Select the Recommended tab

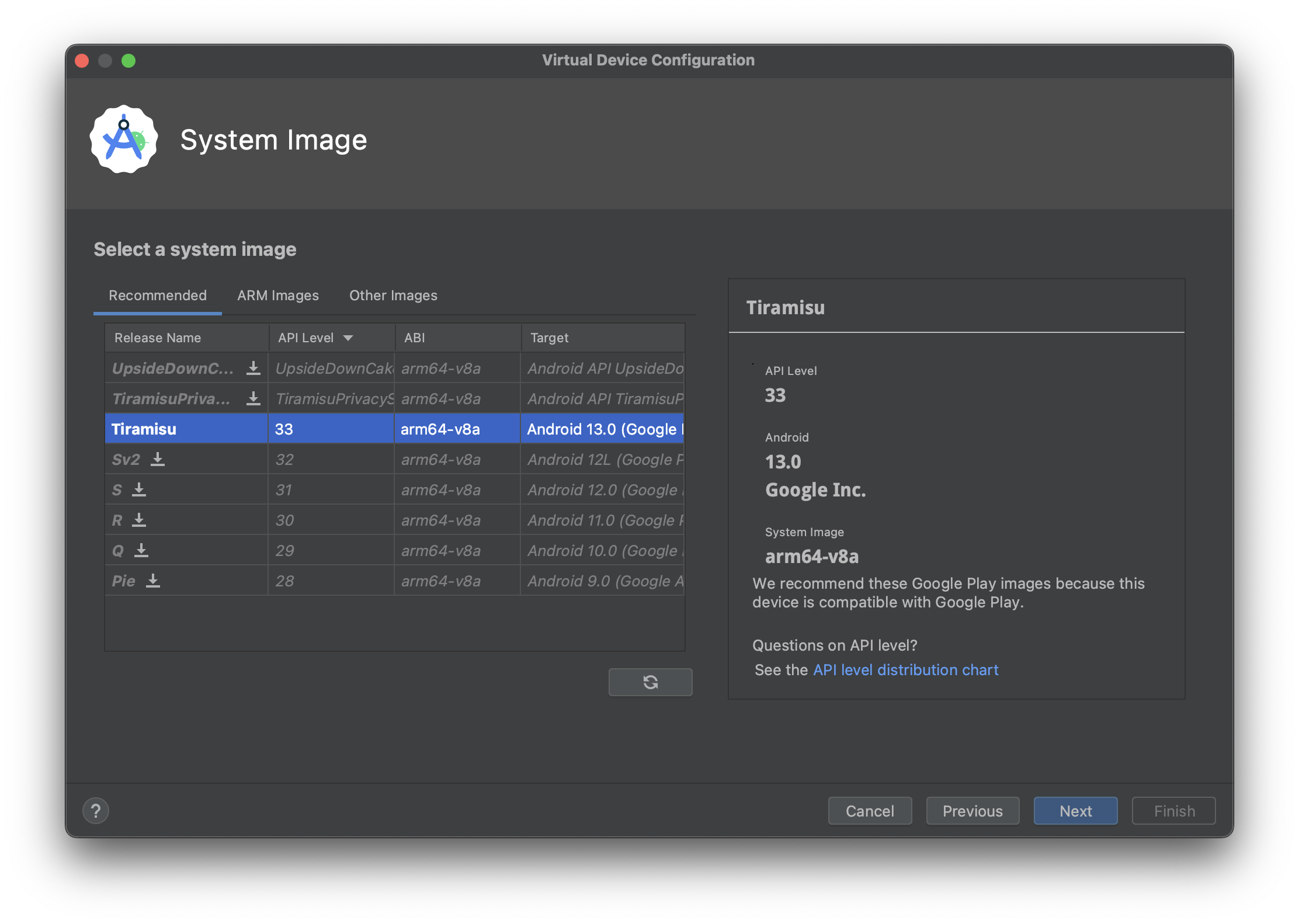(x=158, y=296)
